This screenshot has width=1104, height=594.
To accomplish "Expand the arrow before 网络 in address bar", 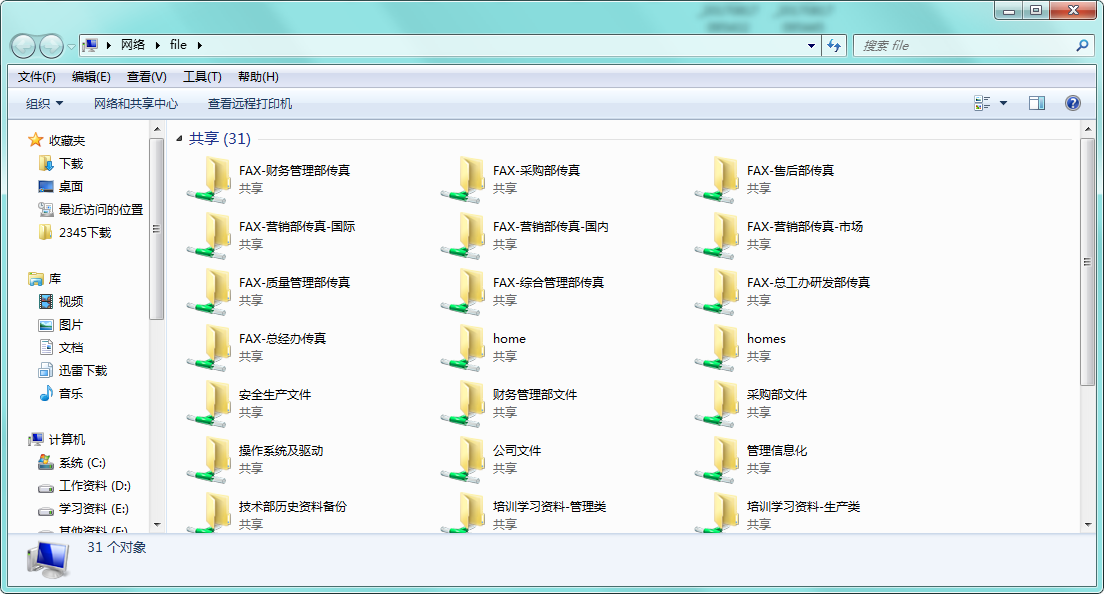I will (108, 45).
